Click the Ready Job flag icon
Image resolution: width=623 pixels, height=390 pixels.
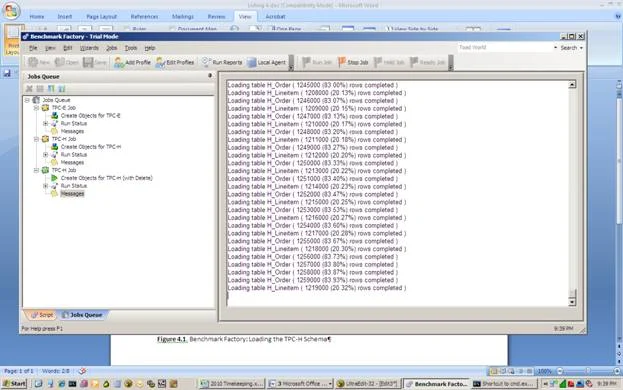[414, 62]
